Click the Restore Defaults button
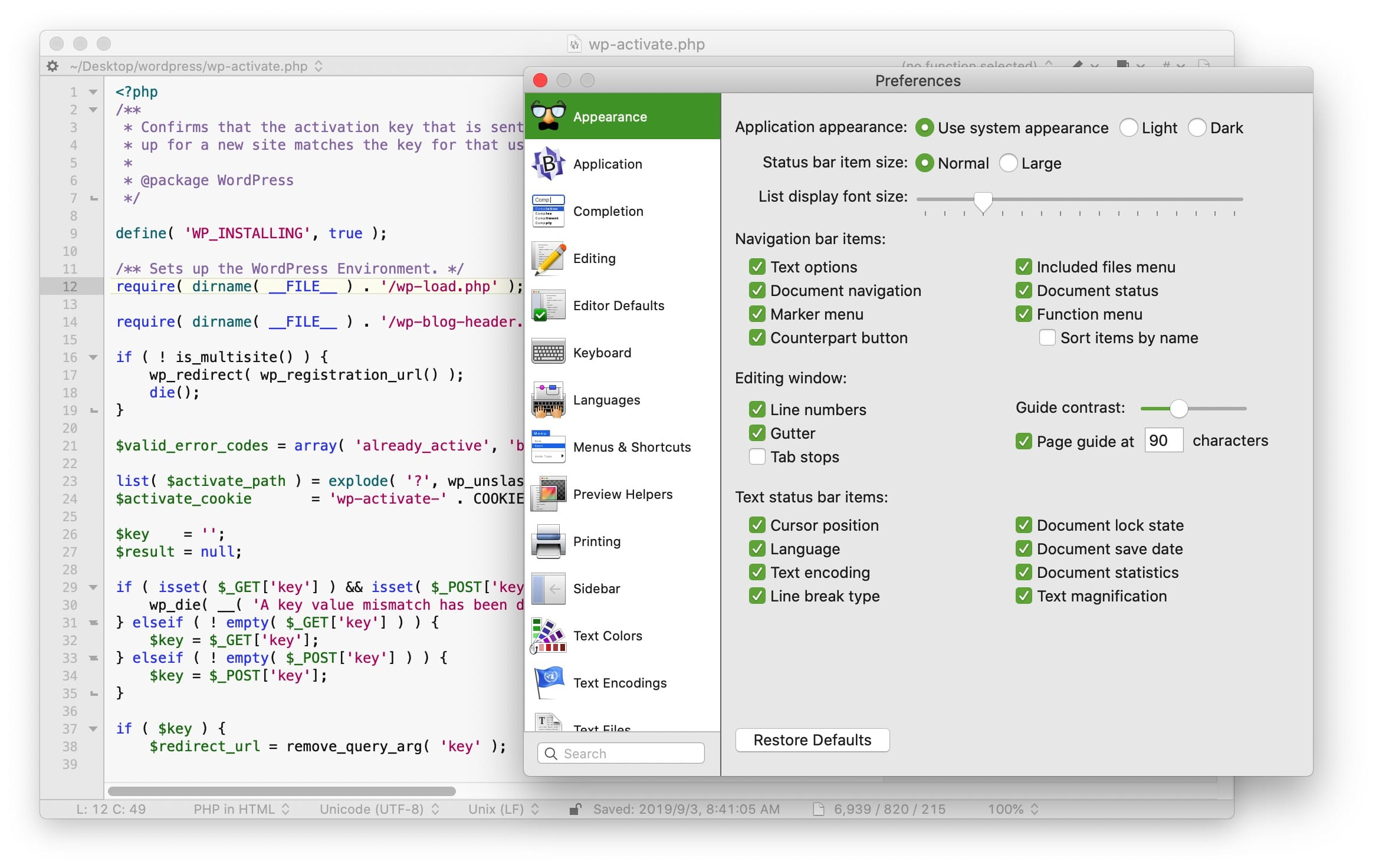 pos(812,740)
